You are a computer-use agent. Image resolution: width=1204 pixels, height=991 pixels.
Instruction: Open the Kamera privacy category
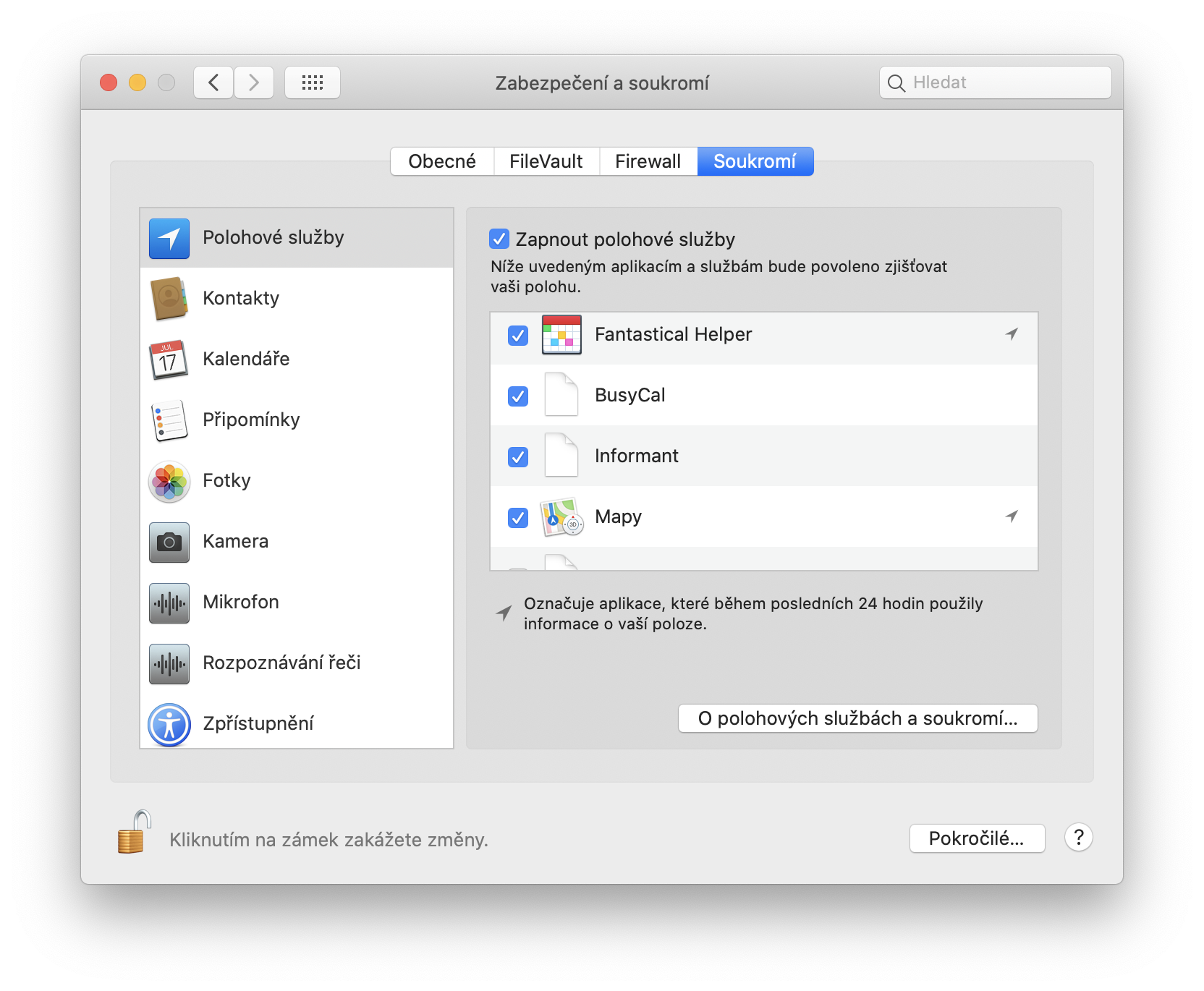pyautogui.click(x=235, y=541)
